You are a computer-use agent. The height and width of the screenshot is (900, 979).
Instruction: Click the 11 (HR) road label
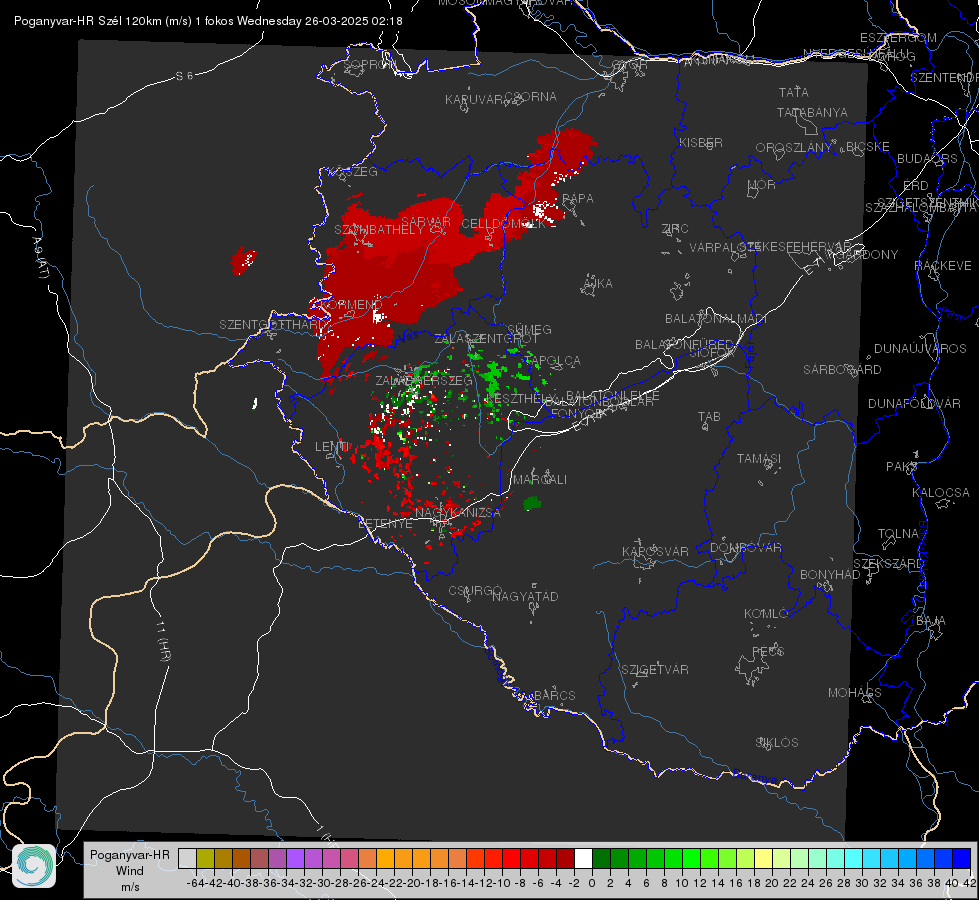(x=163, y=641)
